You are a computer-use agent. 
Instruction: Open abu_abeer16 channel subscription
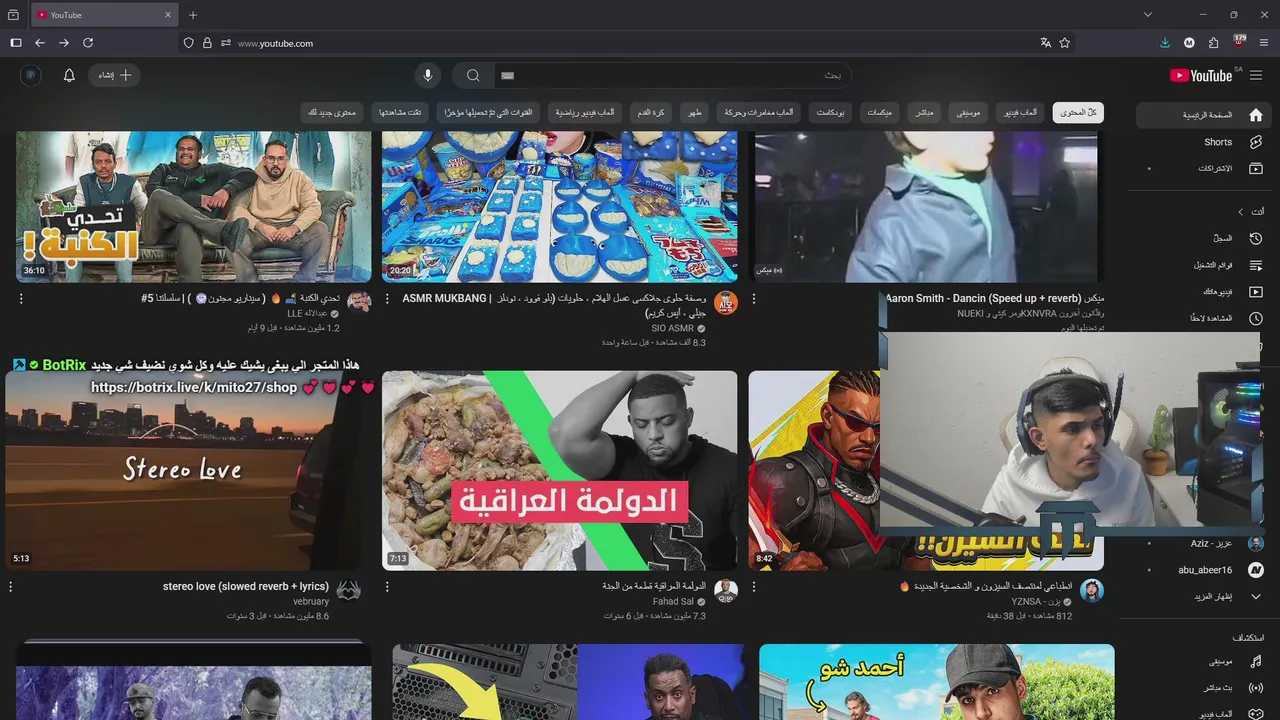tap(1203, 570)
